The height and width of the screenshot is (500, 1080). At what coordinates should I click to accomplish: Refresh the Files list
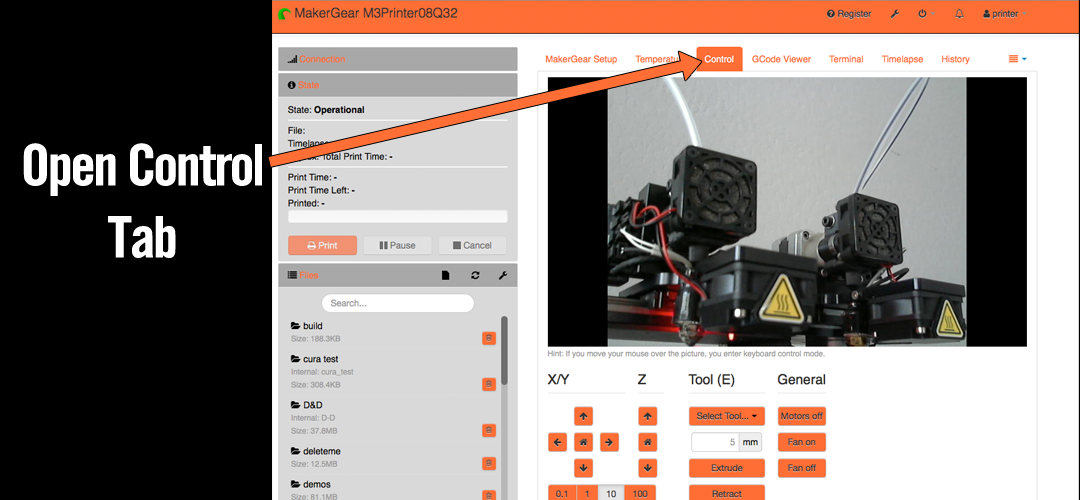pyautogui.click(x=475, y=275)
